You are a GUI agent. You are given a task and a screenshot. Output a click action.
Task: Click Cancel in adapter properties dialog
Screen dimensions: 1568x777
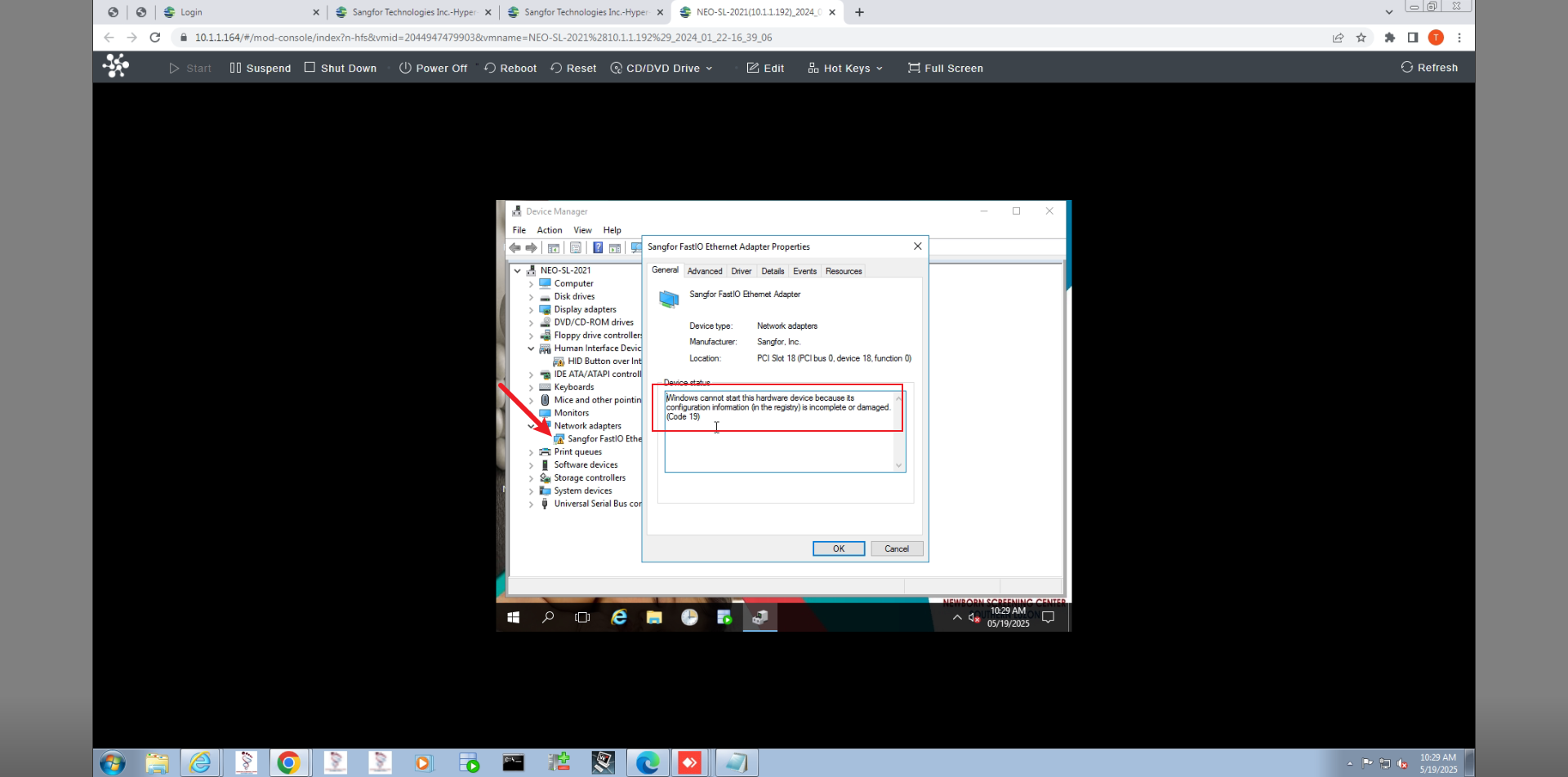(897, 548)
